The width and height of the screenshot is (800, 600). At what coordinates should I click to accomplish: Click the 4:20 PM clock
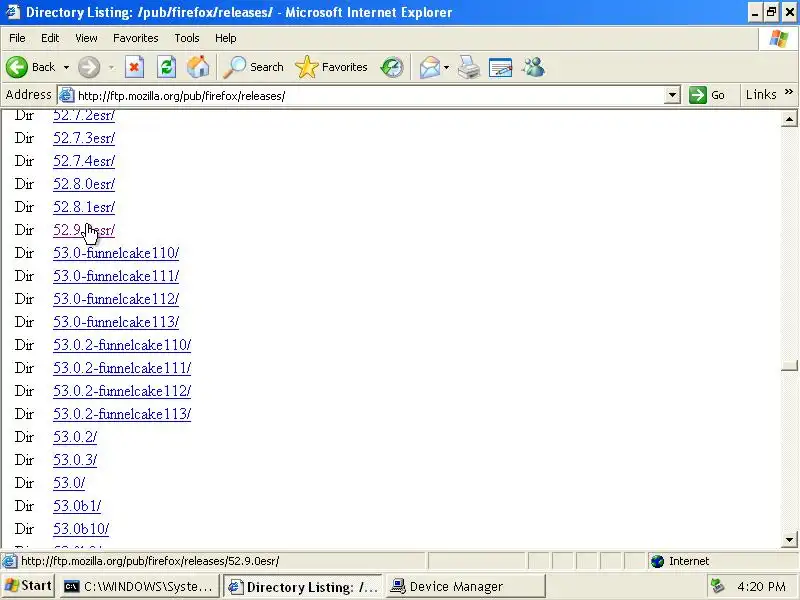pos(761,587)
